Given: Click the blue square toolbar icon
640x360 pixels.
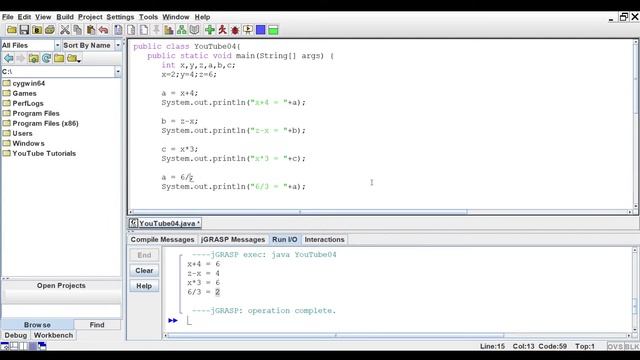Looking at the screenshot, I should pos(260,30).
